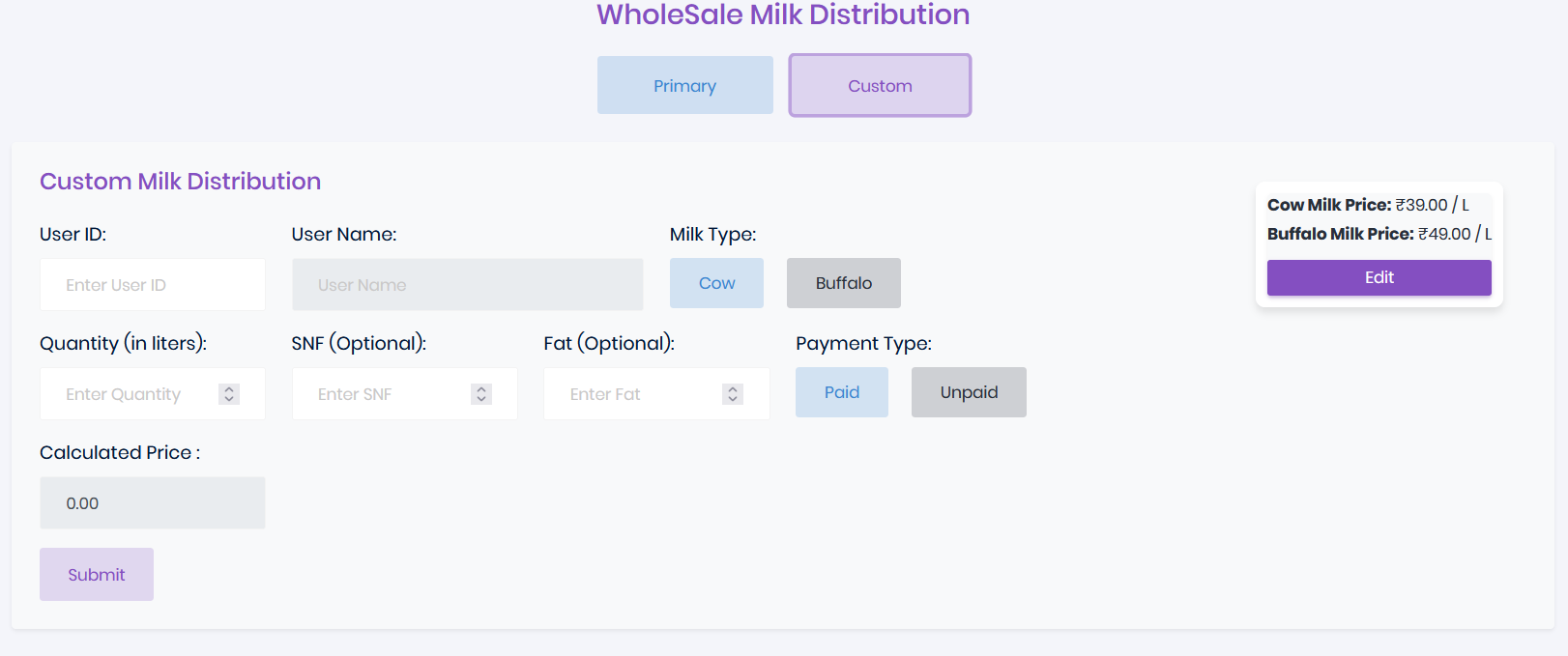Click the Fat decrement arrow
1568x656 pixels.
pos(733,398)
